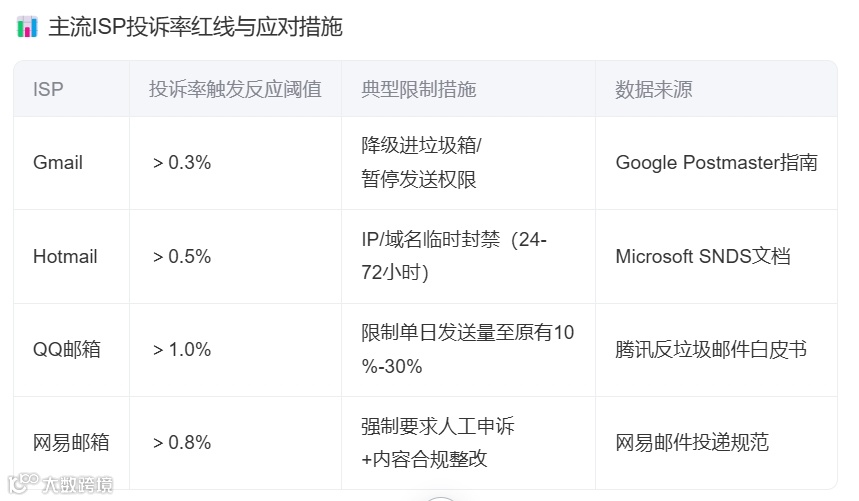
Task: Select the heading 主流ISP投诉率红线与应对措施
Action: (x=196, y=27)
